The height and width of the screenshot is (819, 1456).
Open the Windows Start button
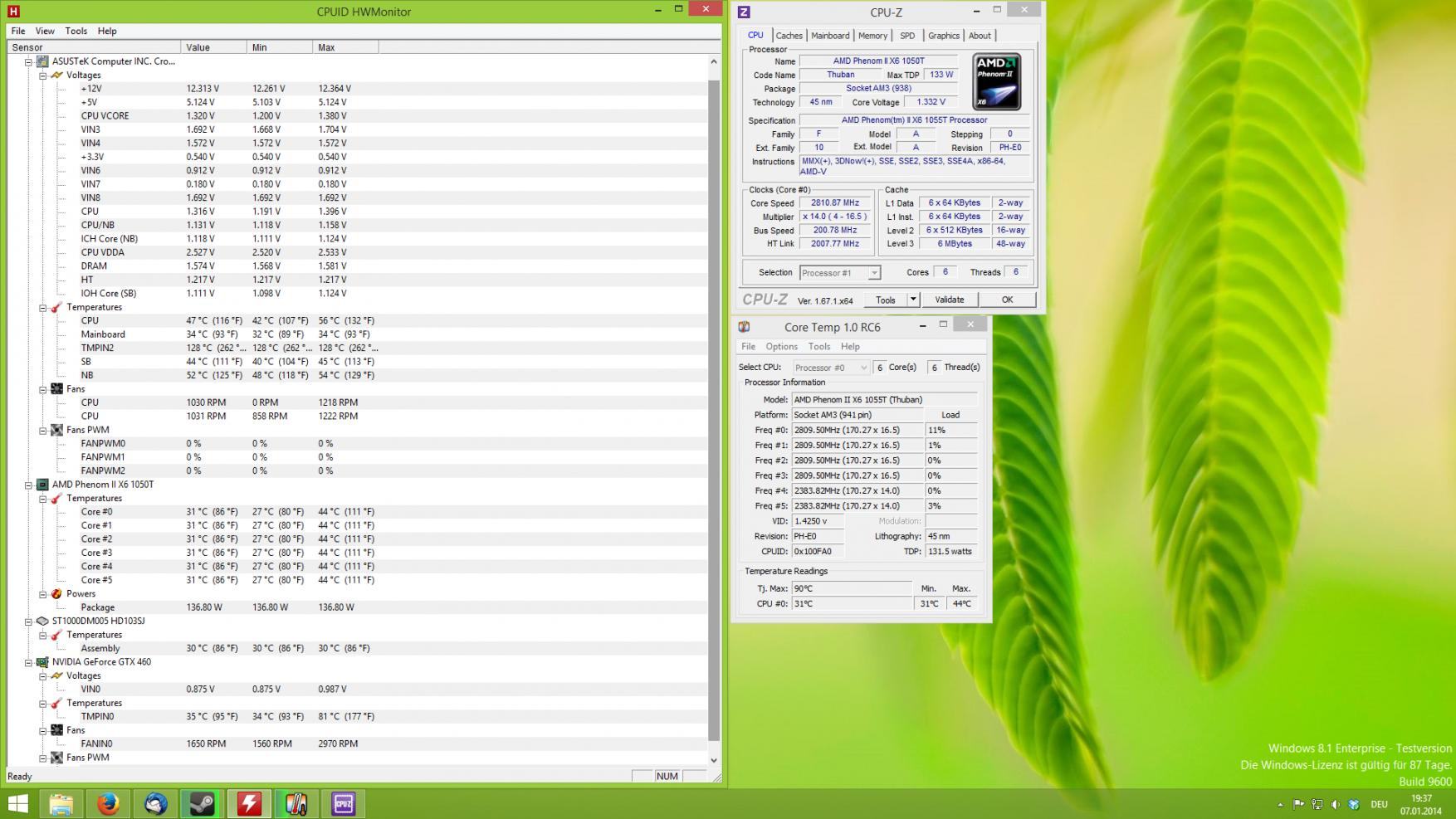pyautogui.click(x=17, y=803)
